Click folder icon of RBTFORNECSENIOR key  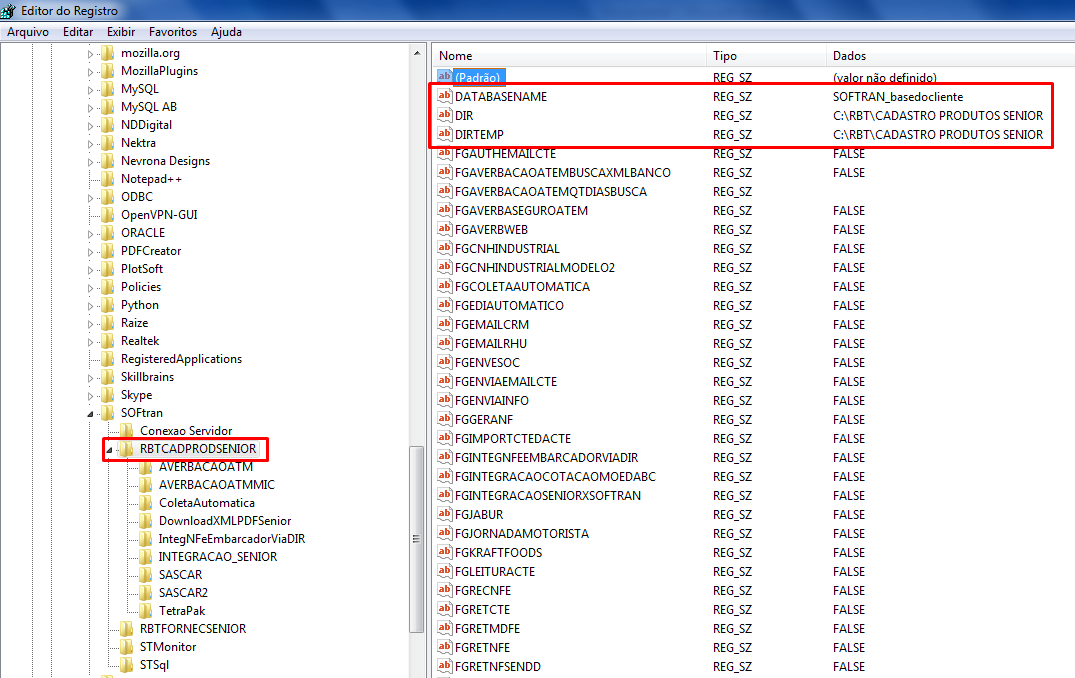point(127,629)
